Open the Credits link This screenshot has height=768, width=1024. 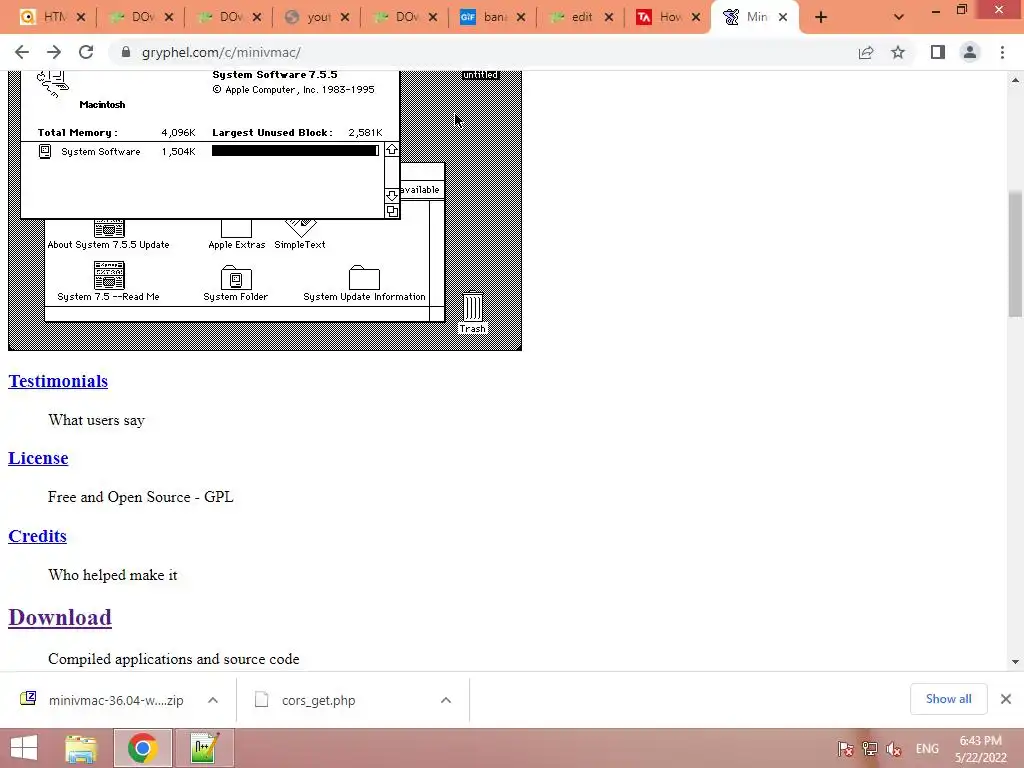(37, 536)
